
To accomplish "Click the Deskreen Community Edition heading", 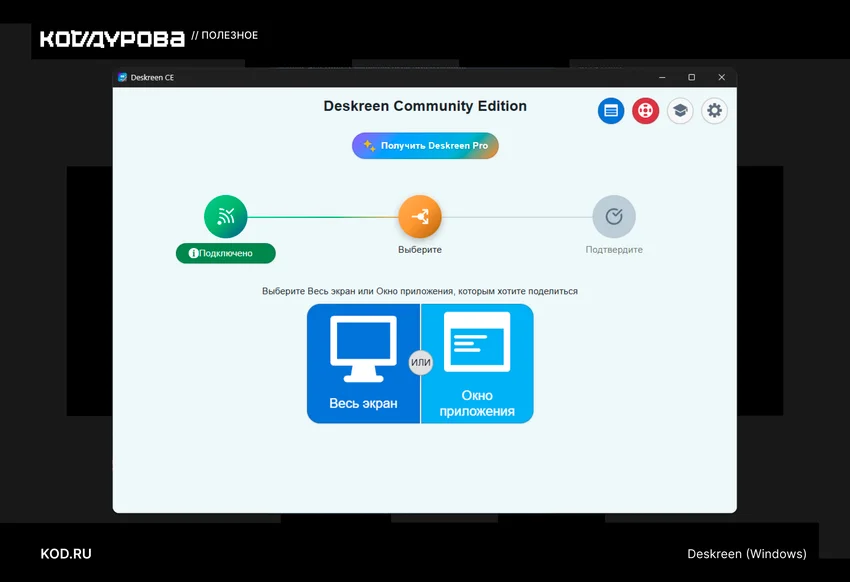I will (x=425, y=106).
